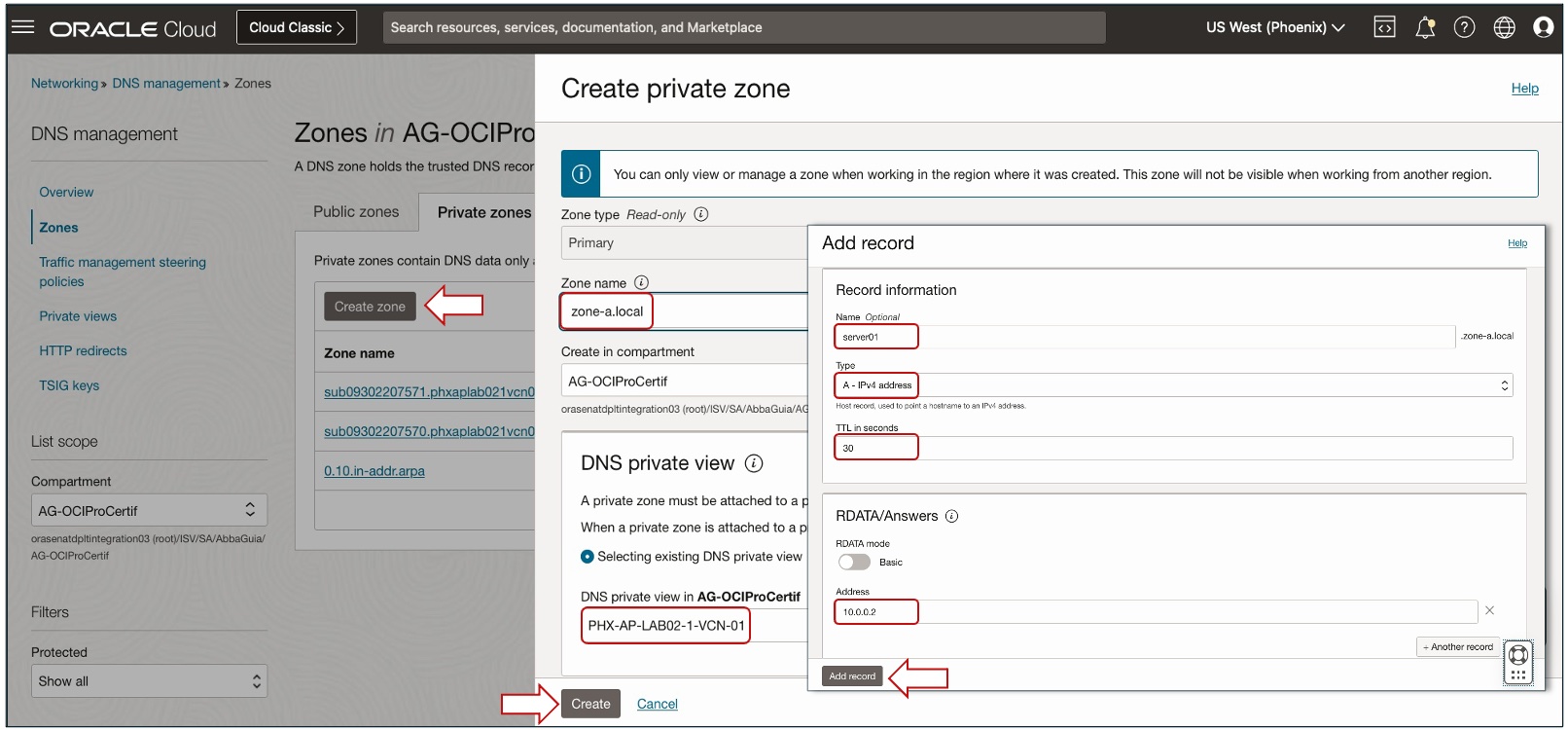Click the Oracle Cloud logo
The height and width of the screenshot is (730, 1568).
click(133, 28)
